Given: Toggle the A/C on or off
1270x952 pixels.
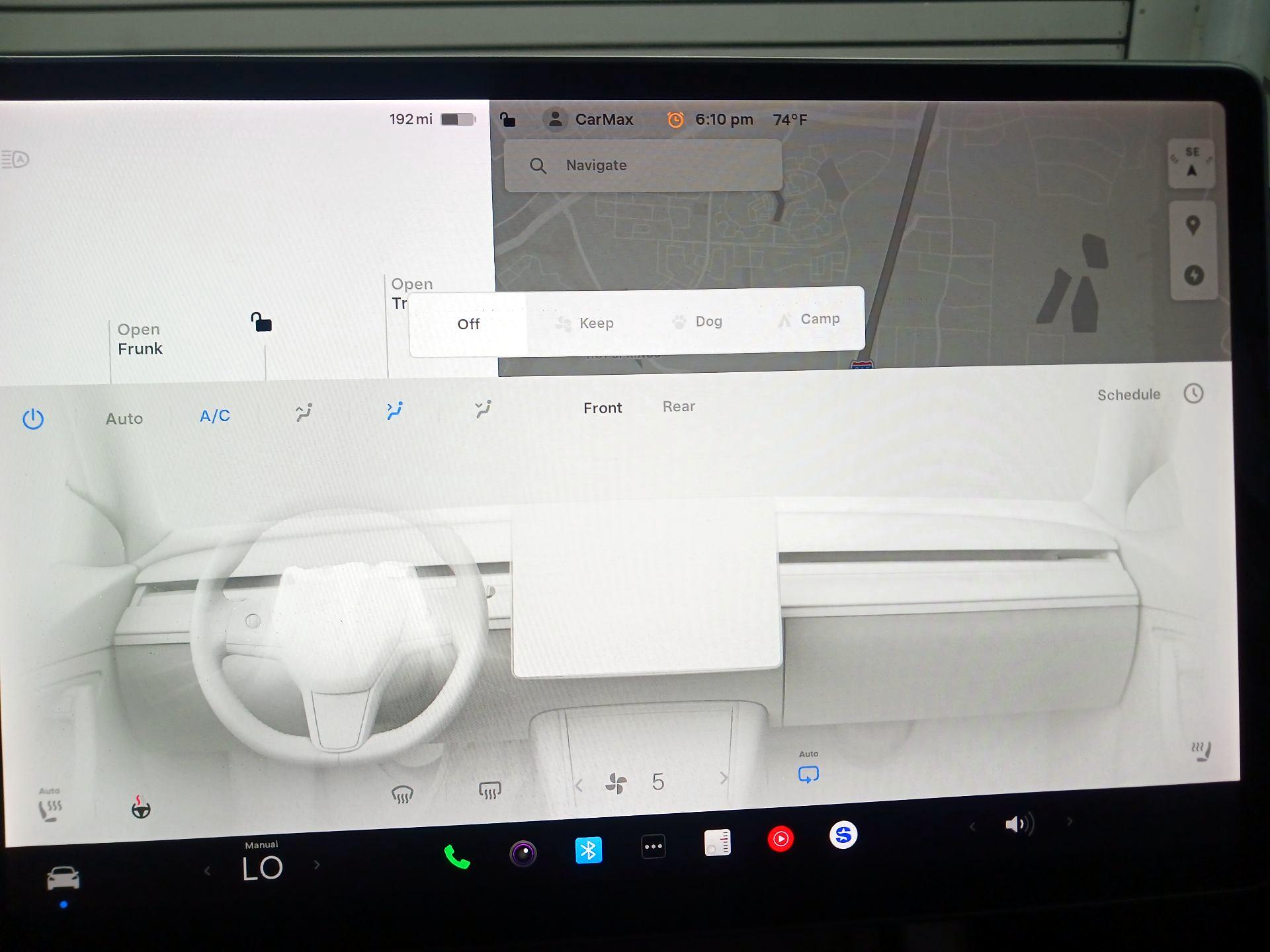Looking at the screenshot, I should pos(214,415).
